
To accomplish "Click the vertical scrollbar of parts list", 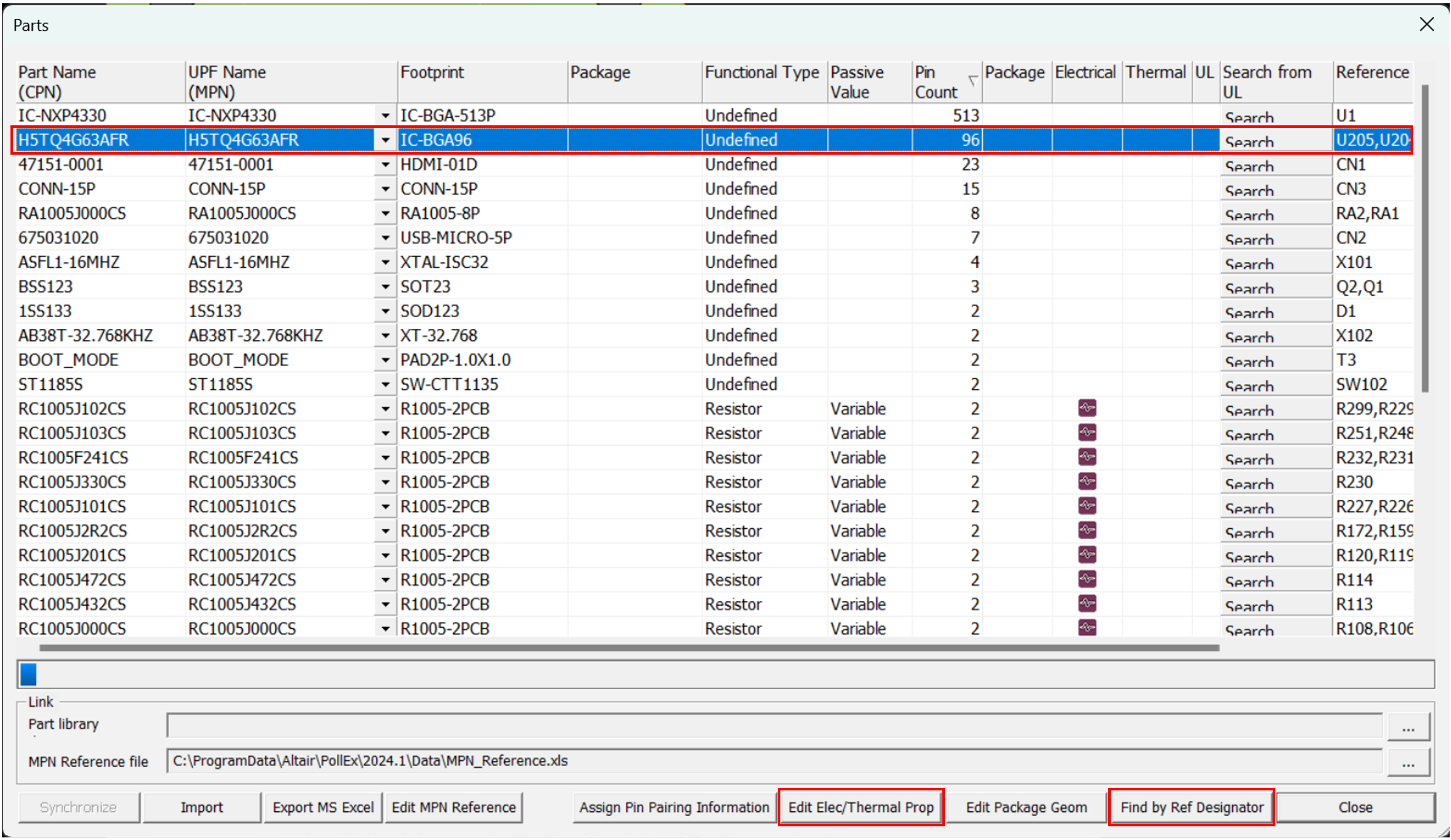I will click(1425, 238).
